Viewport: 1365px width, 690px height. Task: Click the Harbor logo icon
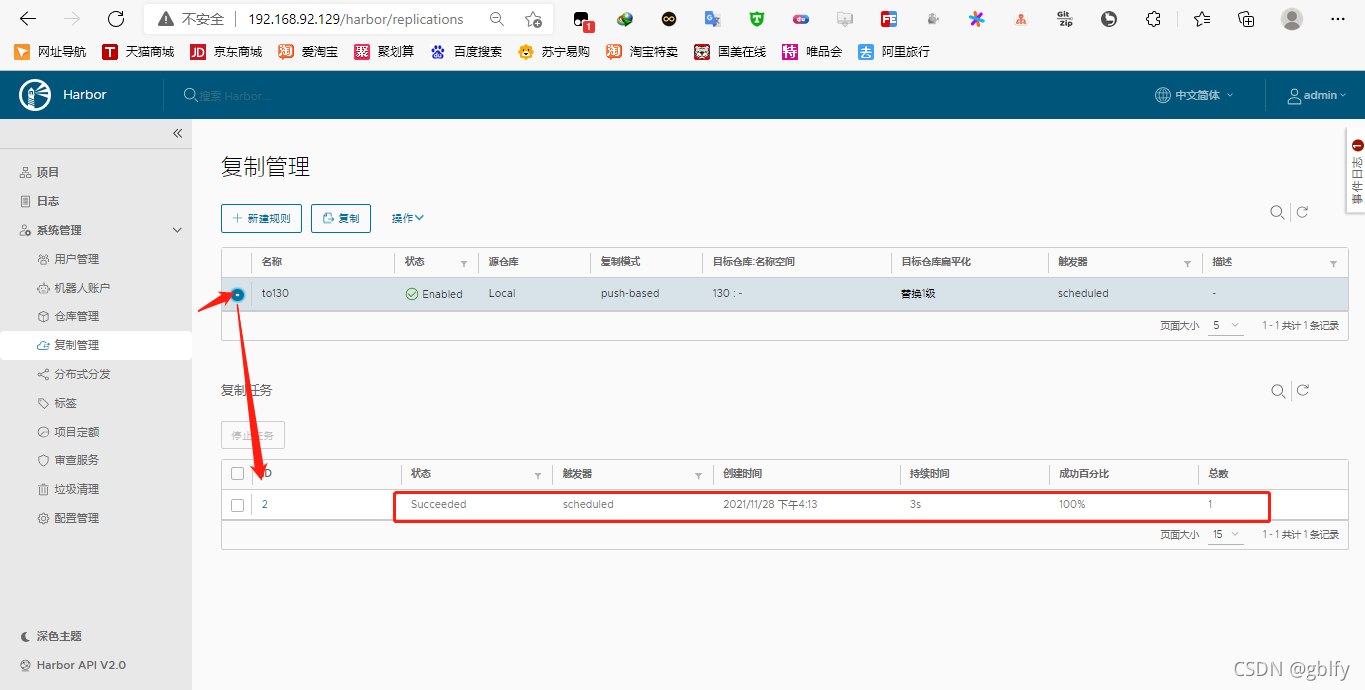click(36, 95)
